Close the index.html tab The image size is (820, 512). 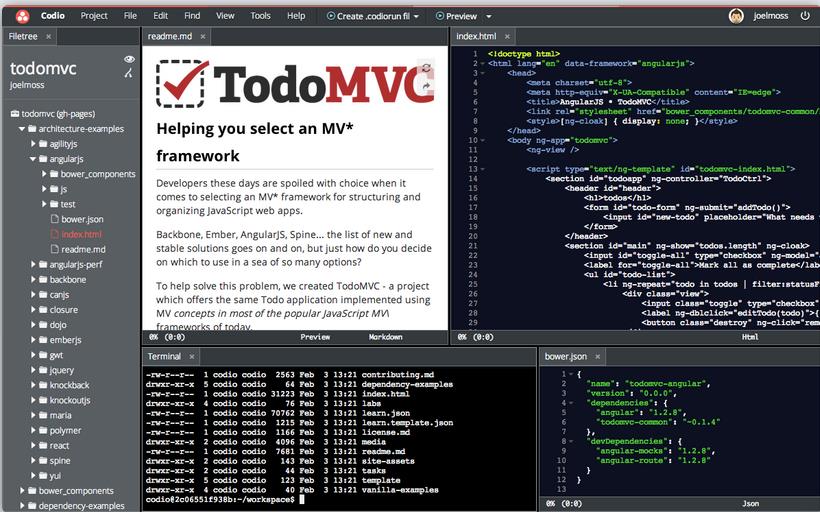[x=507, y=37]
